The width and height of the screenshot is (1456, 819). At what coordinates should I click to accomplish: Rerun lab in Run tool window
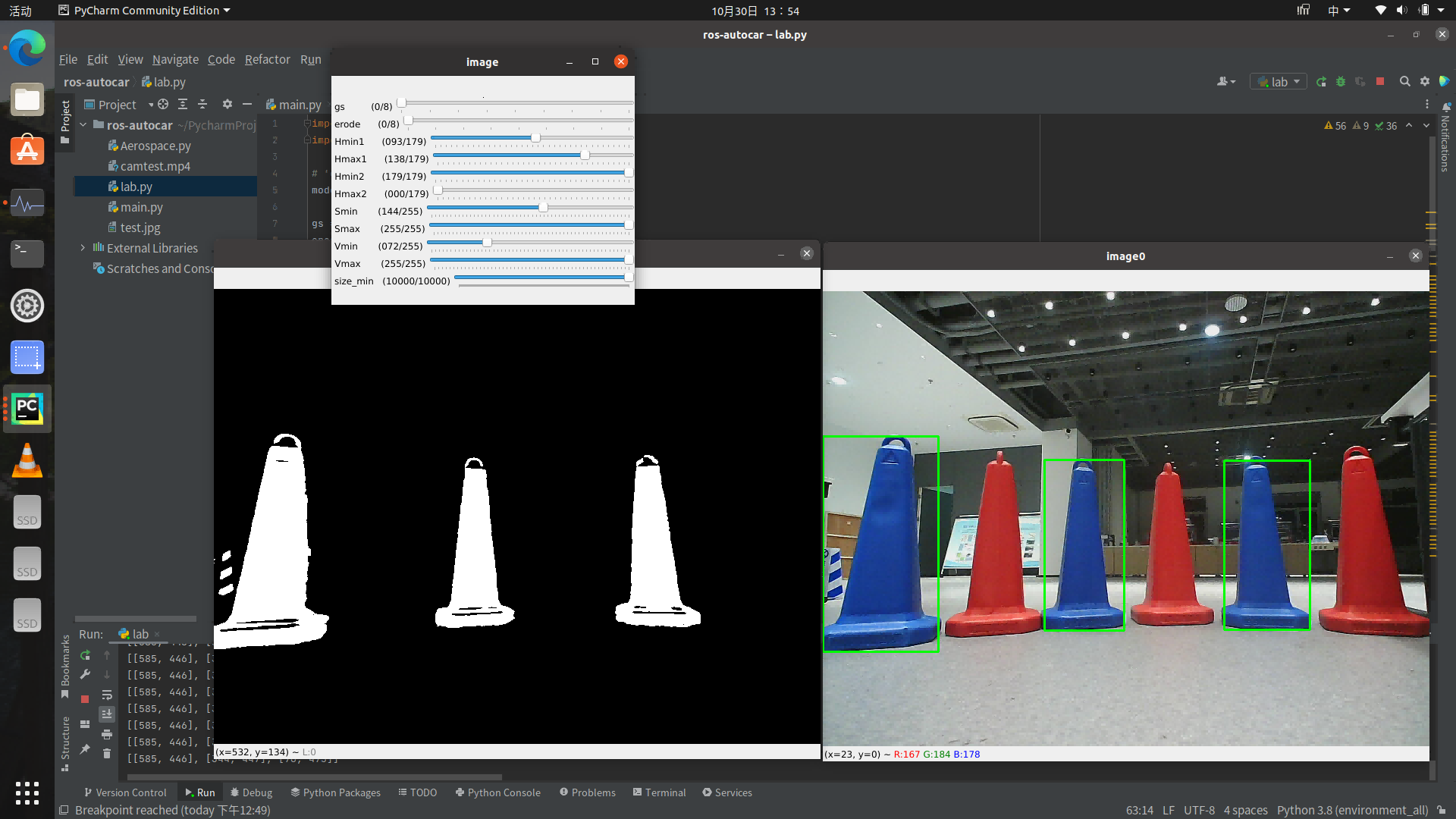click(85, 655)
